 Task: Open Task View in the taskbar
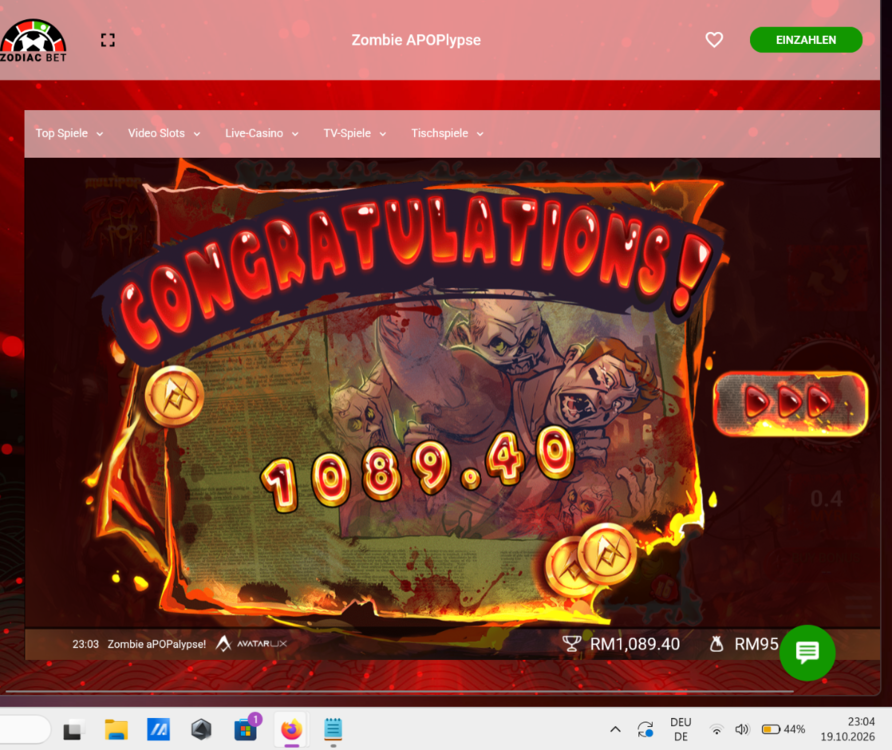[72, 730]
